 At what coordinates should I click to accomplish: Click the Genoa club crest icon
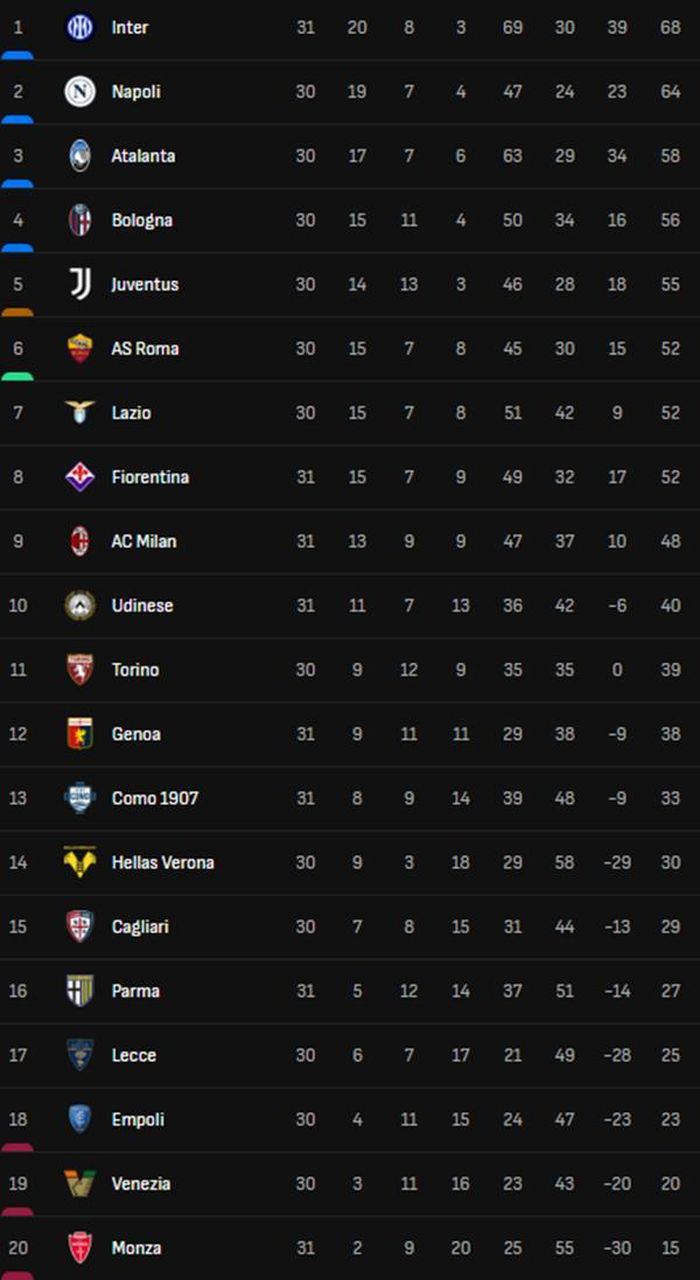tap(80, 733)
